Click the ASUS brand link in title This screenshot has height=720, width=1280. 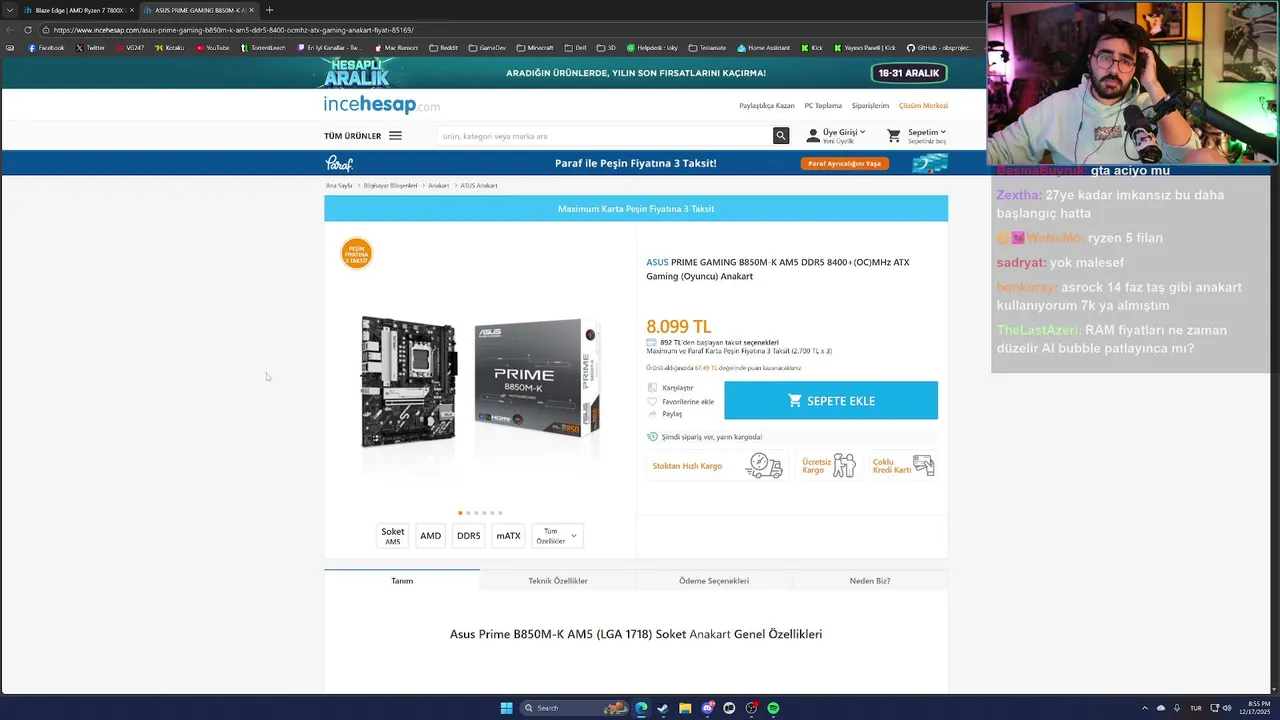[657, 262]
